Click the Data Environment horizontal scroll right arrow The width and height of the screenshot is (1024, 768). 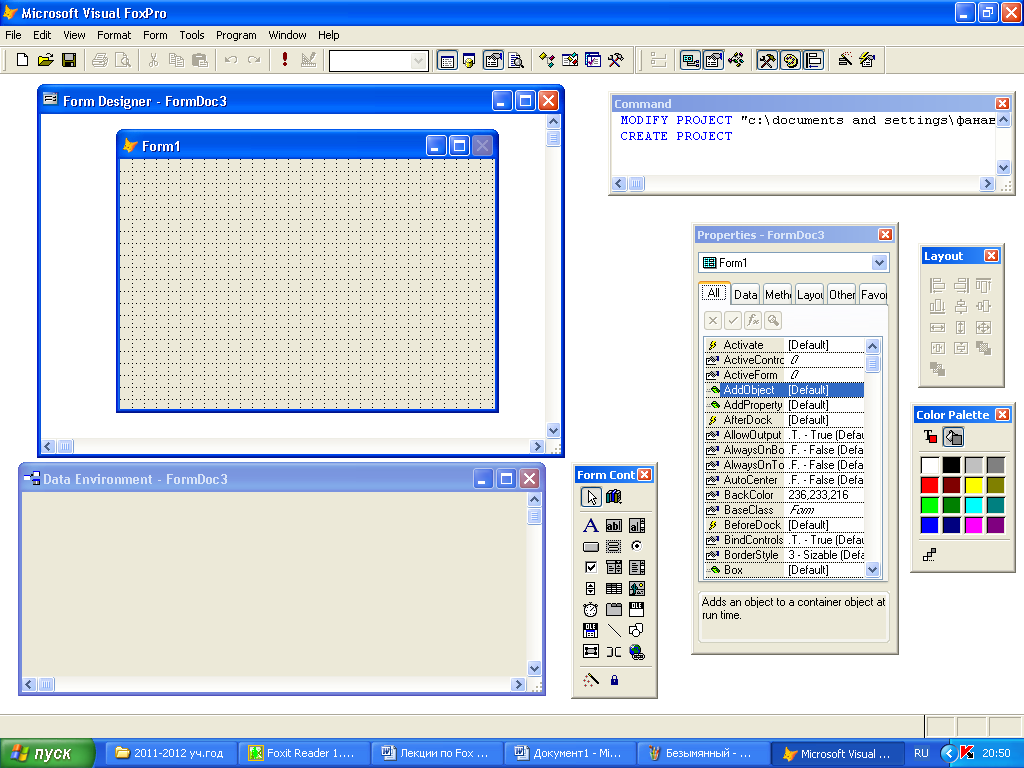point(518,684)
